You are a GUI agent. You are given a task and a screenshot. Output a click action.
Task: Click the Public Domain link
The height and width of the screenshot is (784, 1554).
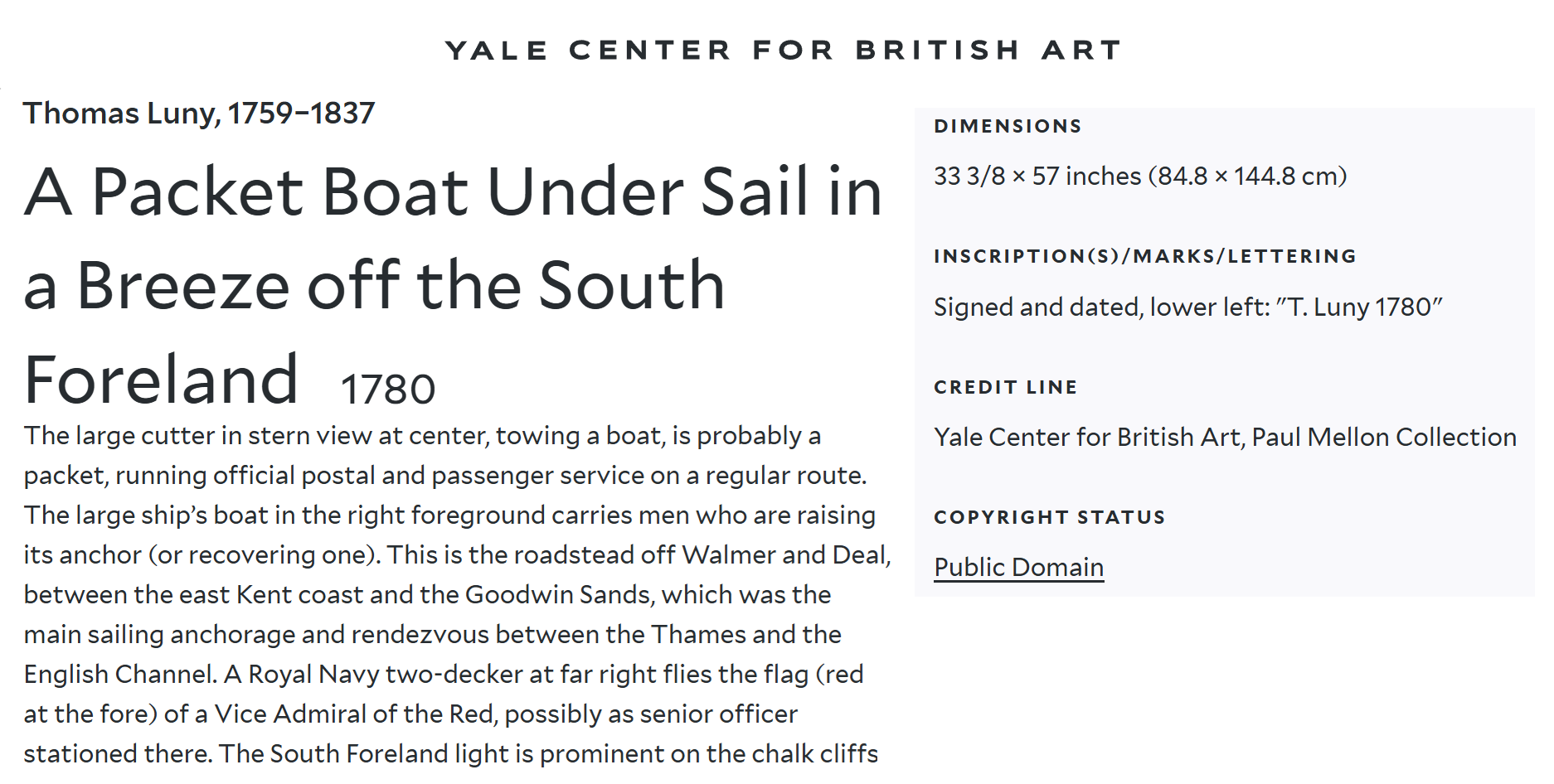(x=1018, y=568)
